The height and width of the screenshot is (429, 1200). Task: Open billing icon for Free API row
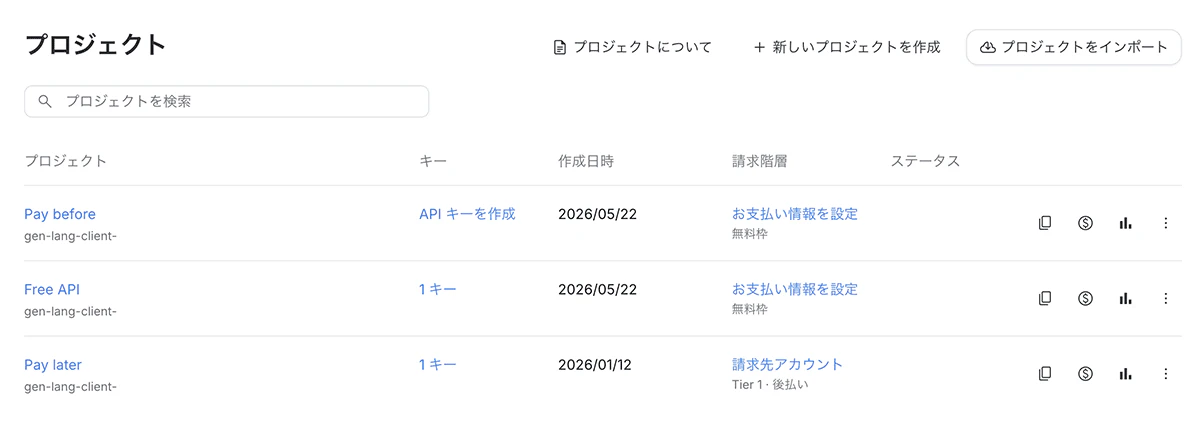[x=1085, y=298]
